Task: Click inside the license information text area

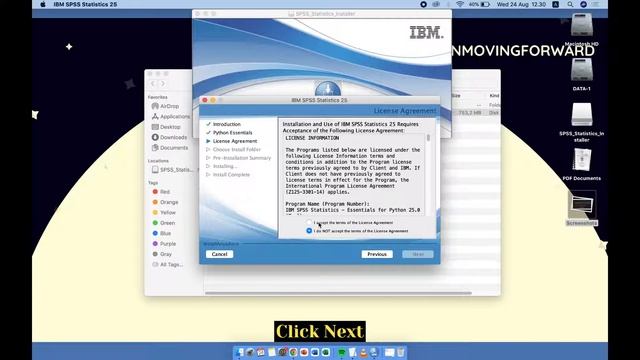Action: coord(354,174)
